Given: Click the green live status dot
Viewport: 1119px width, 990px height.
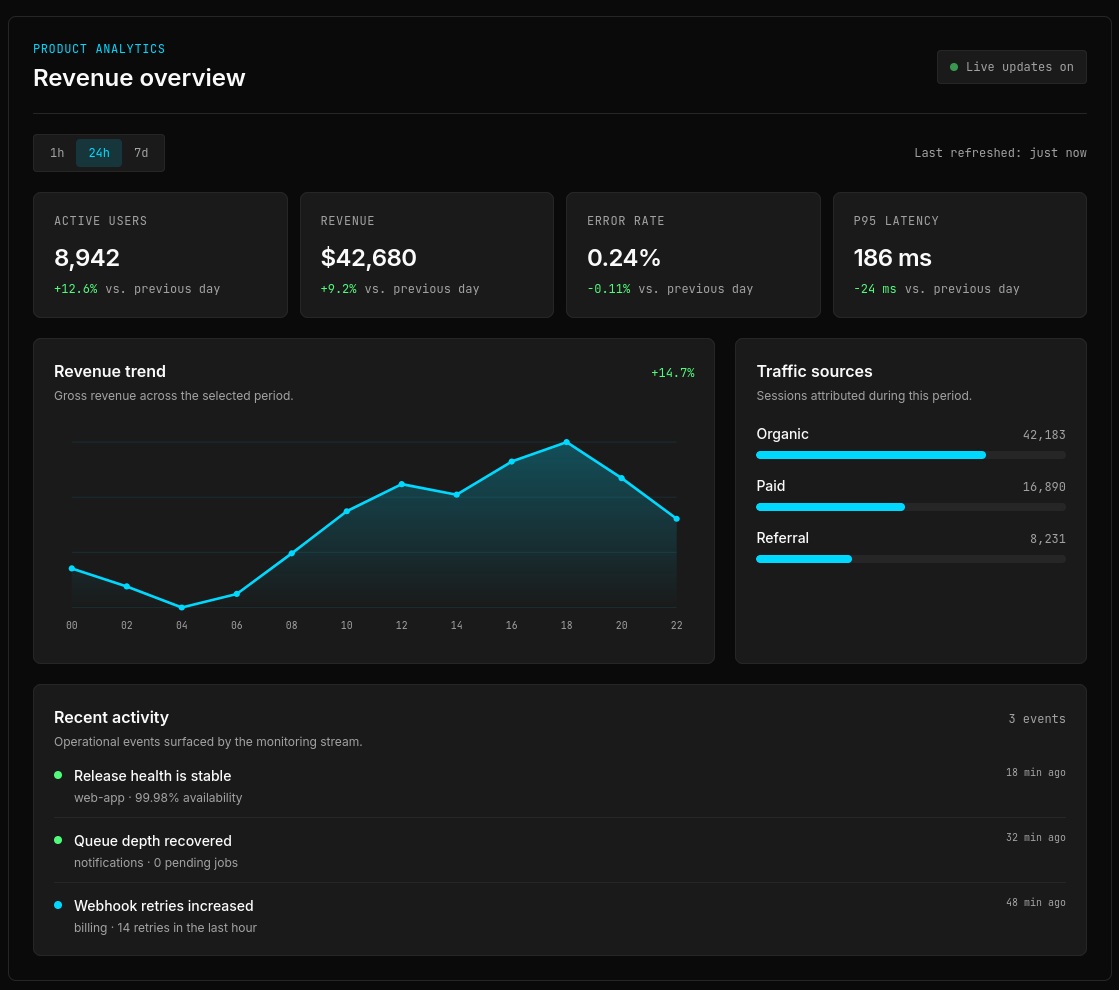Looking at the screenshot, I should (x=953, y=67).
